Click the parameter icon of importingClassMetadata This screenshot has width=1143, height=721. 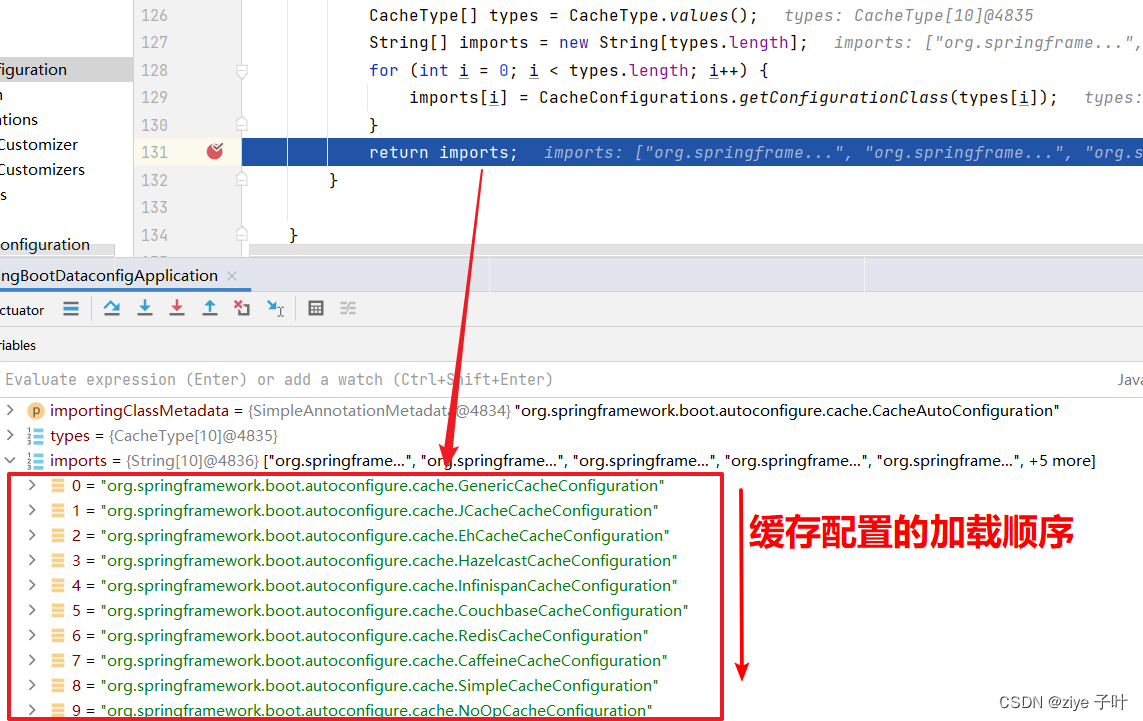[36, 410]
